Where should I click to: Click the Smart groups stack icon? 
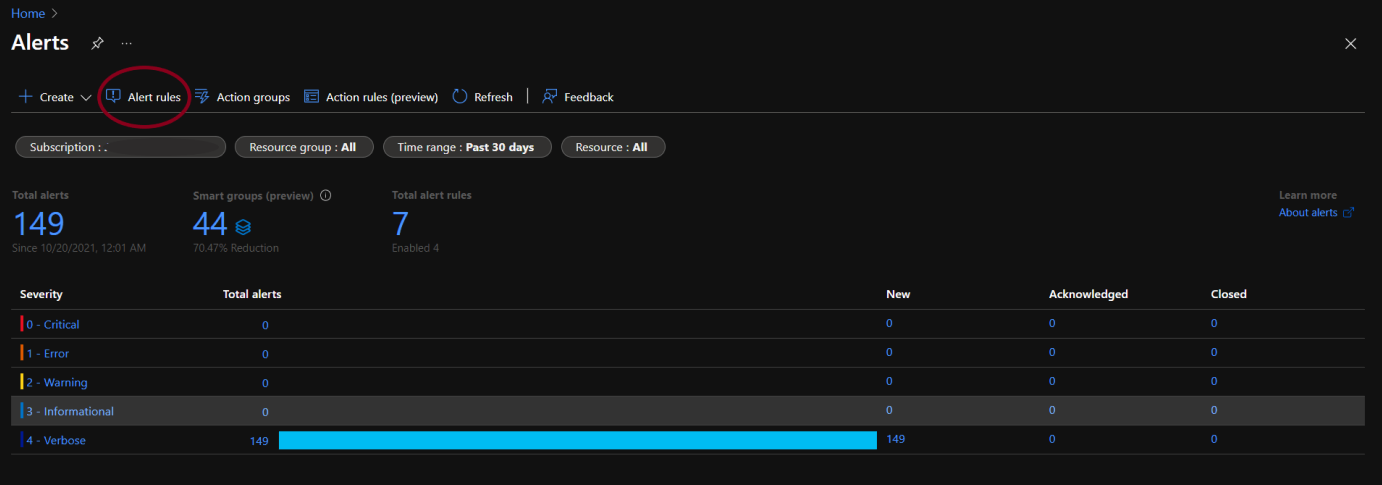point(243,227)
